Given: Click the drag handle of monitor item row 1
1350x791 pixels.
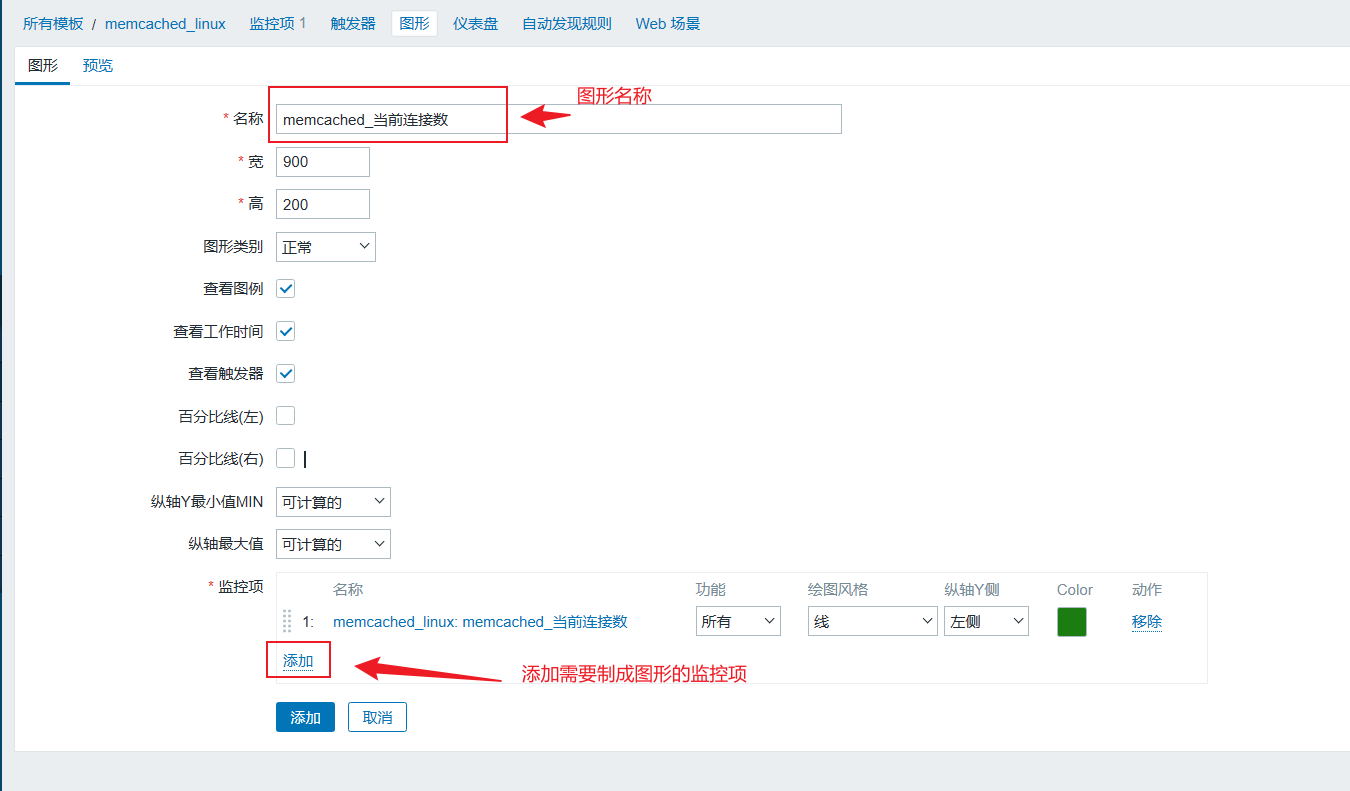Looking at the screenshot, I should point(287,621).
